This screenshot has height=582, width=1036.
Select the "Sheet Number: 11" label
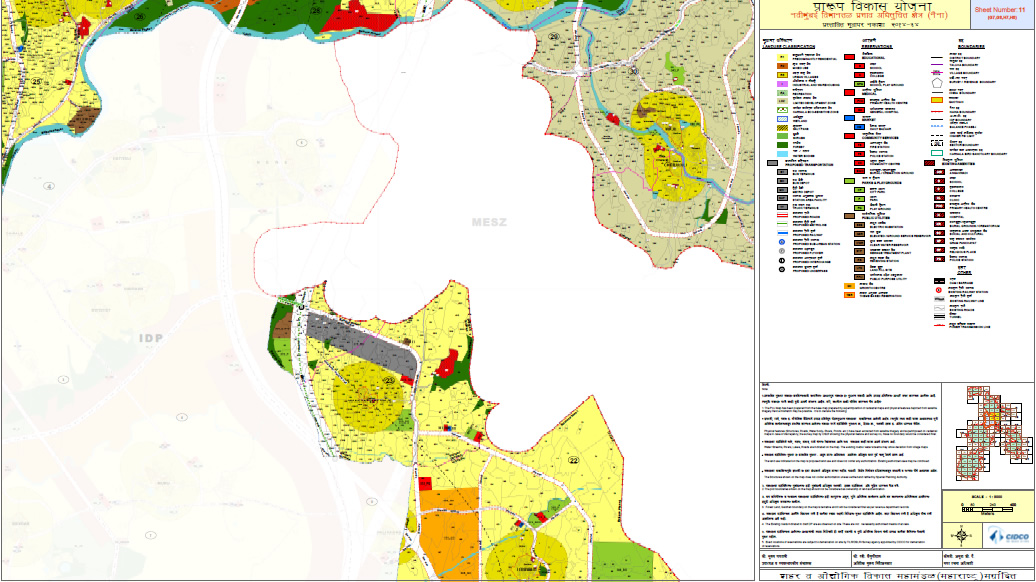pos(1000,10)
